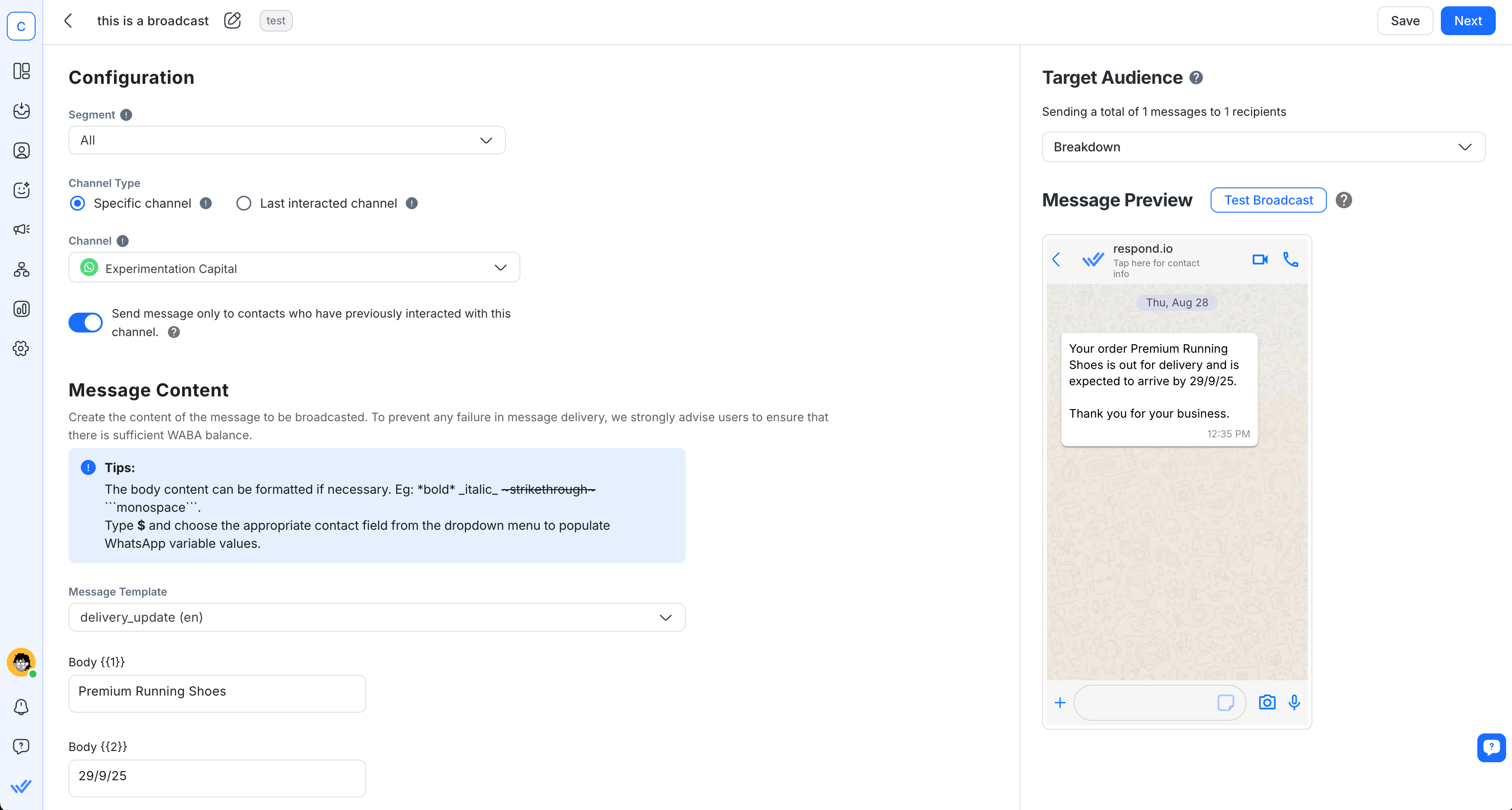This screenshot has width=1512, height=810.
Task: Open Workflows from the sidebar
Action: [x=21, y=269]
